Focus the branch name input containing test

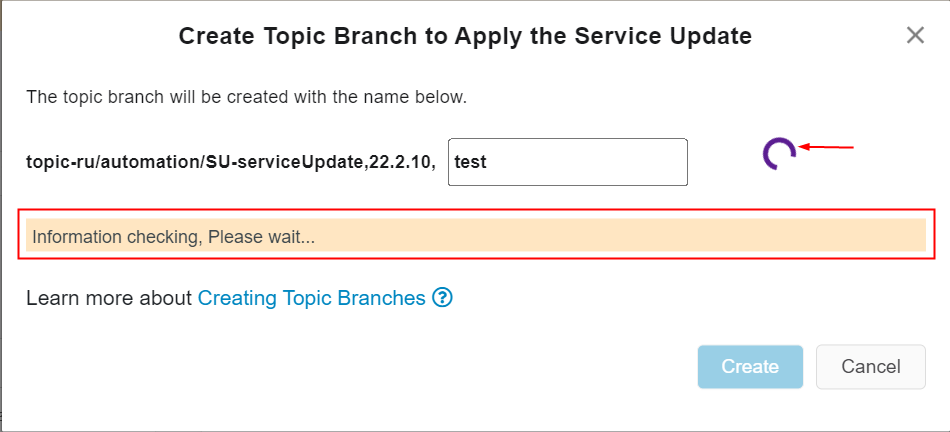coord(567,162)
